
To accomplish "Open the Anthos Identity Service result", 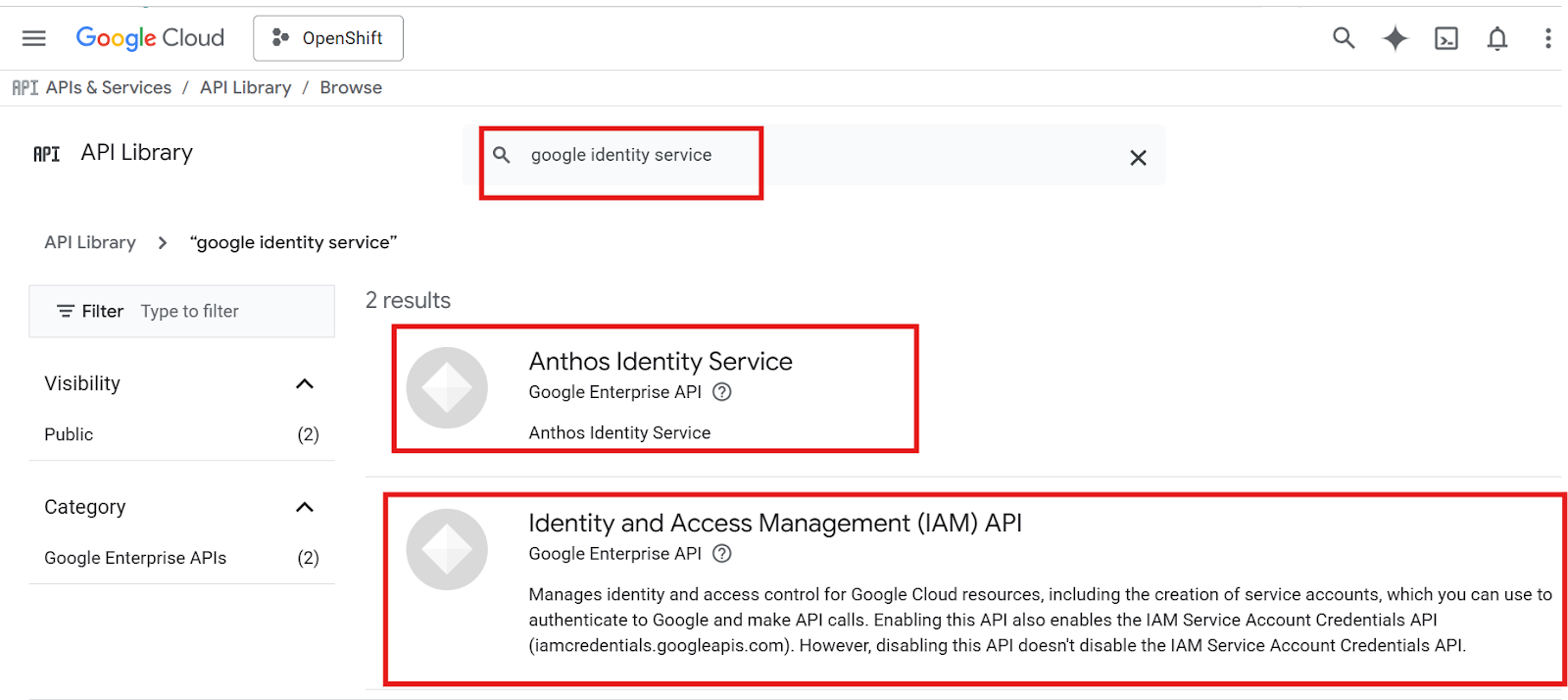I will click(660, 362).
